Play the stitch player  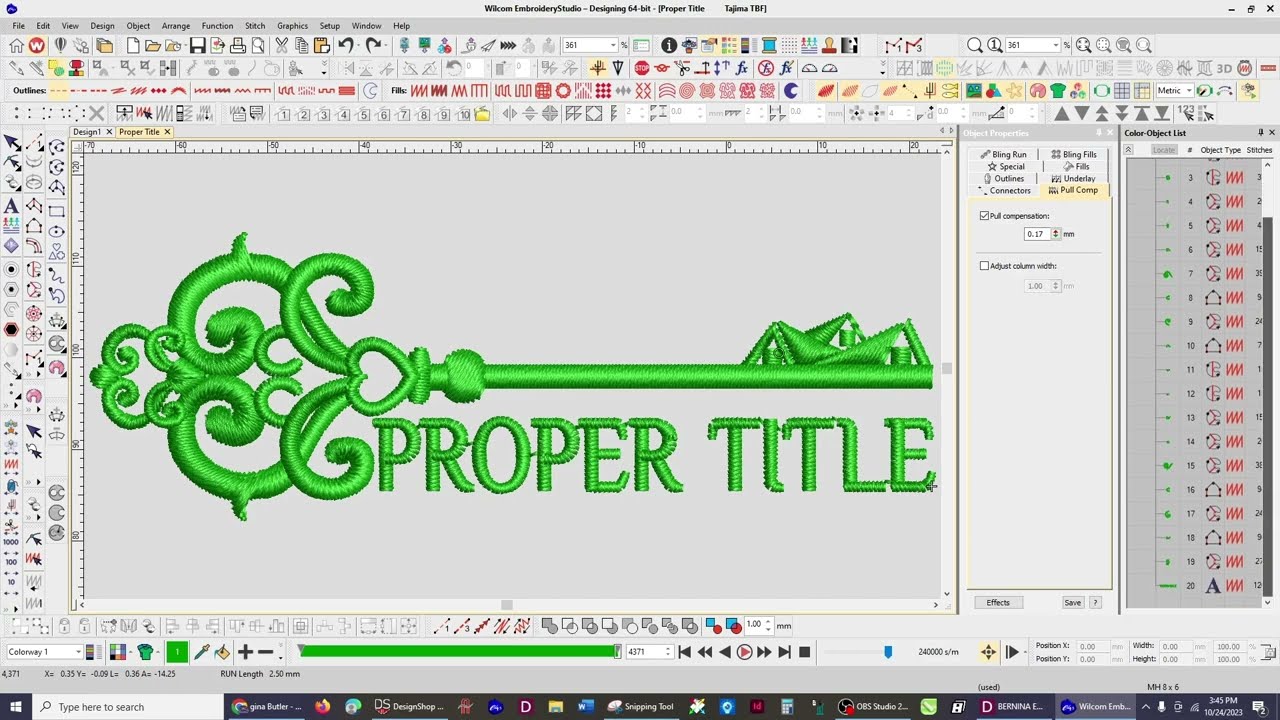click(744, 652)
